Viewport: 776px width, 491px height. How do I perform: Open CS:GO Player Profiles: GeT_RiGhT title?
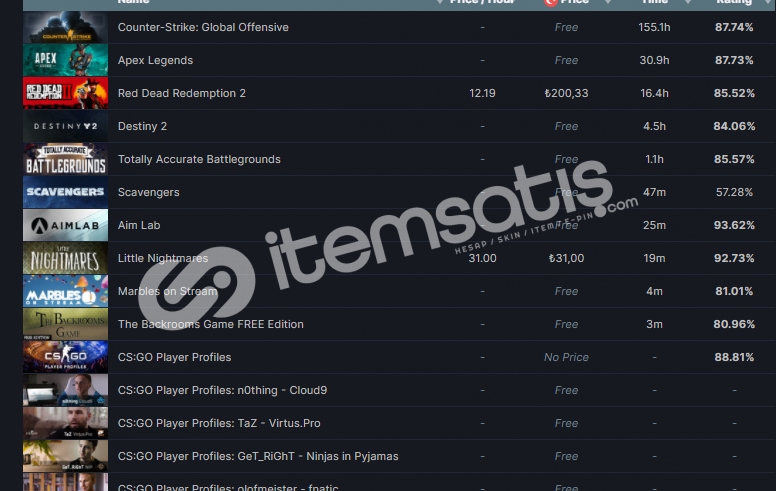click(x=258, y=456)
